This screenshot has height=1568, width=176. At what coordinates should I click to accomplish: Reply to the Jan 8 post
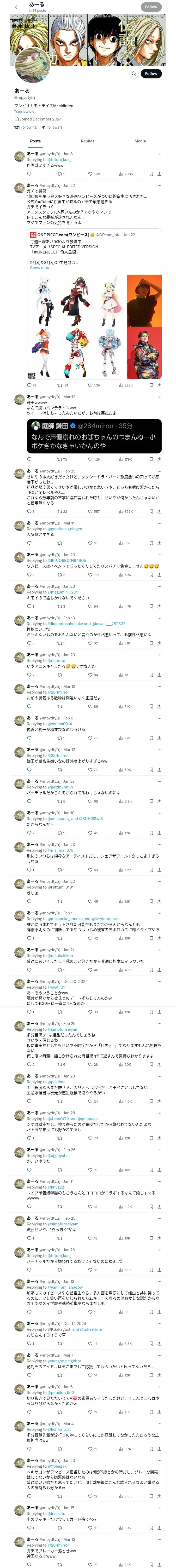click(29, 174)
